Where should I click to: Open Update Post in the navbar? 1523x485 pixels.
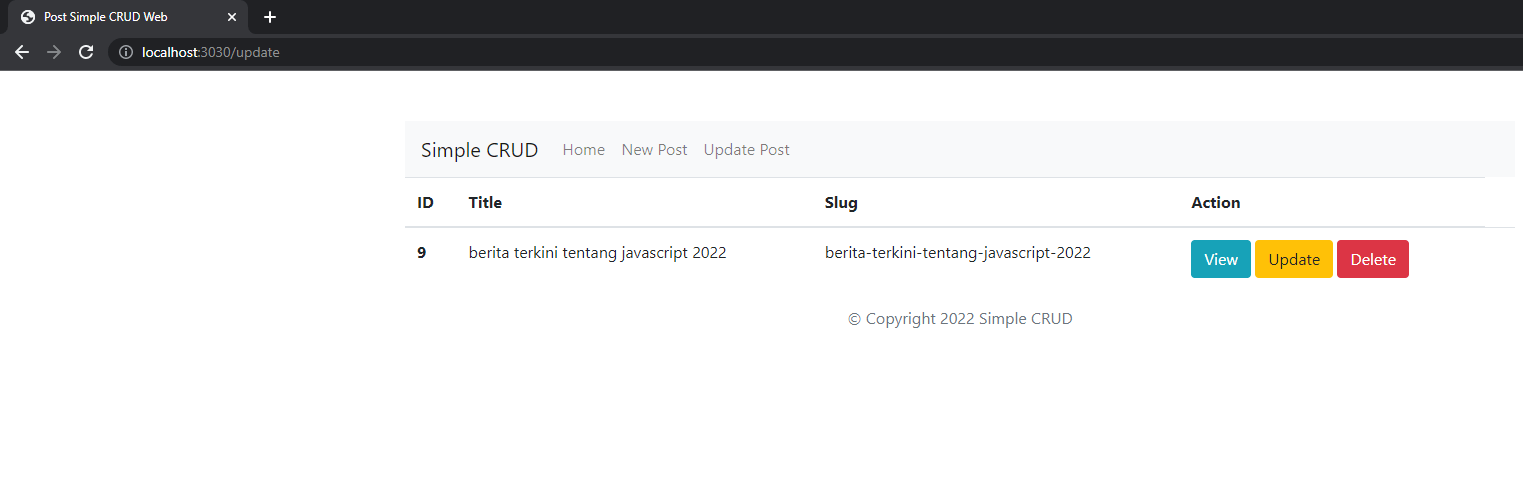[x=747, y=150]
